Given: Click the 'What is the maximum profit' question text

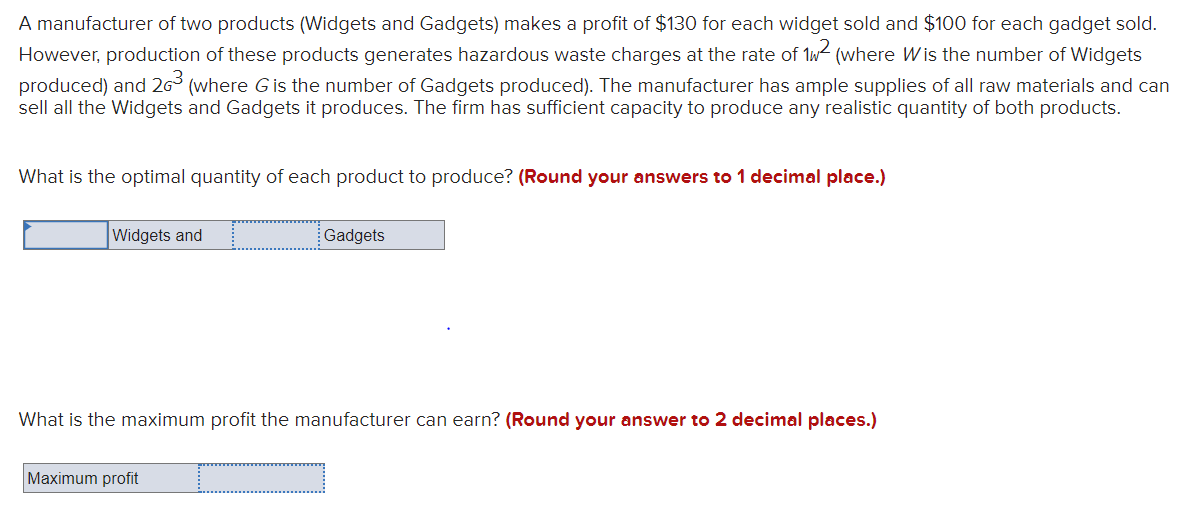Looking at the screenshot, I should click(x=259, y=420).
